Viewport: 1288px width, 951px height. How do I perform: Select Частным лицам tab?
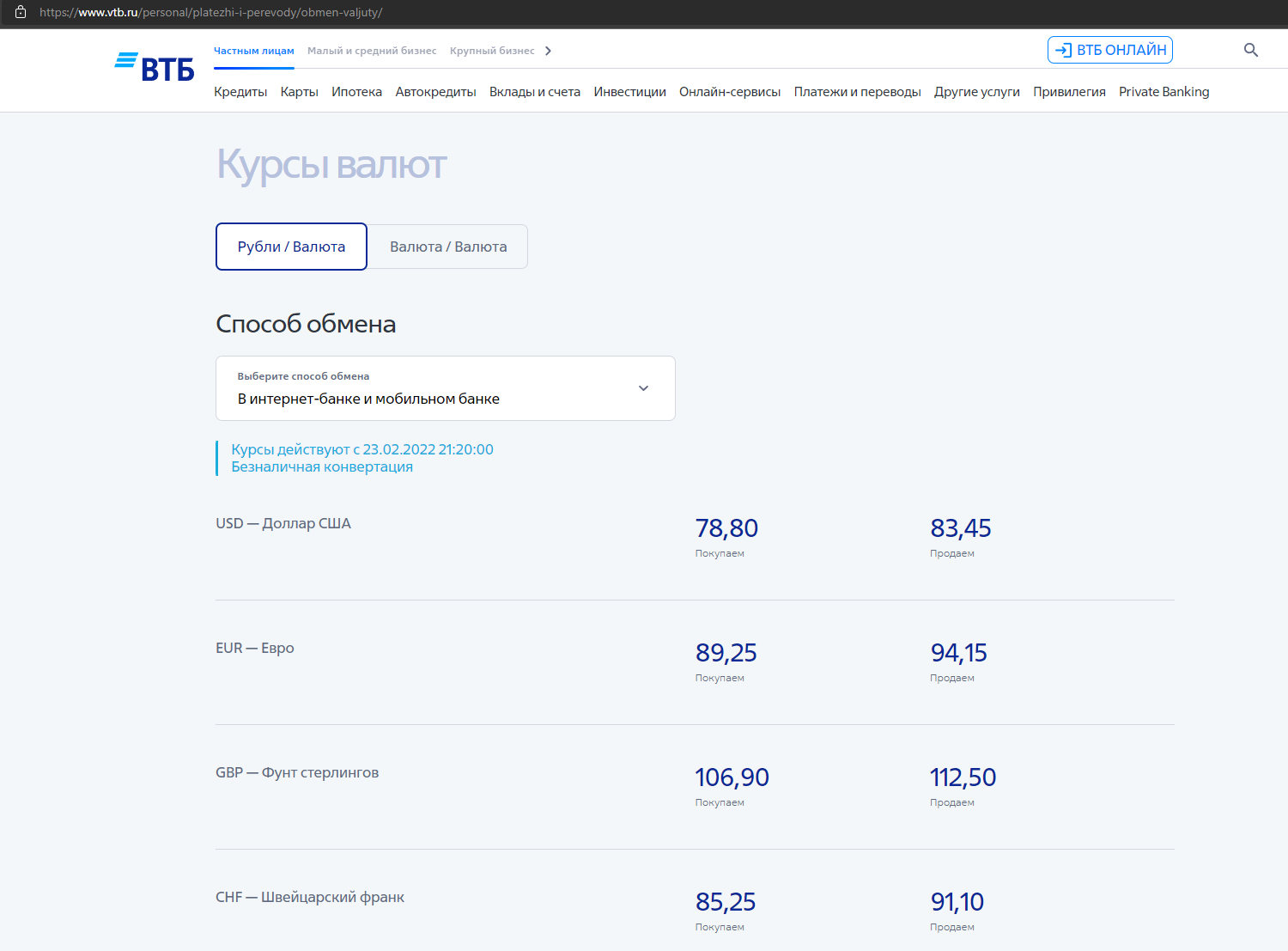[x=253, y=51]
